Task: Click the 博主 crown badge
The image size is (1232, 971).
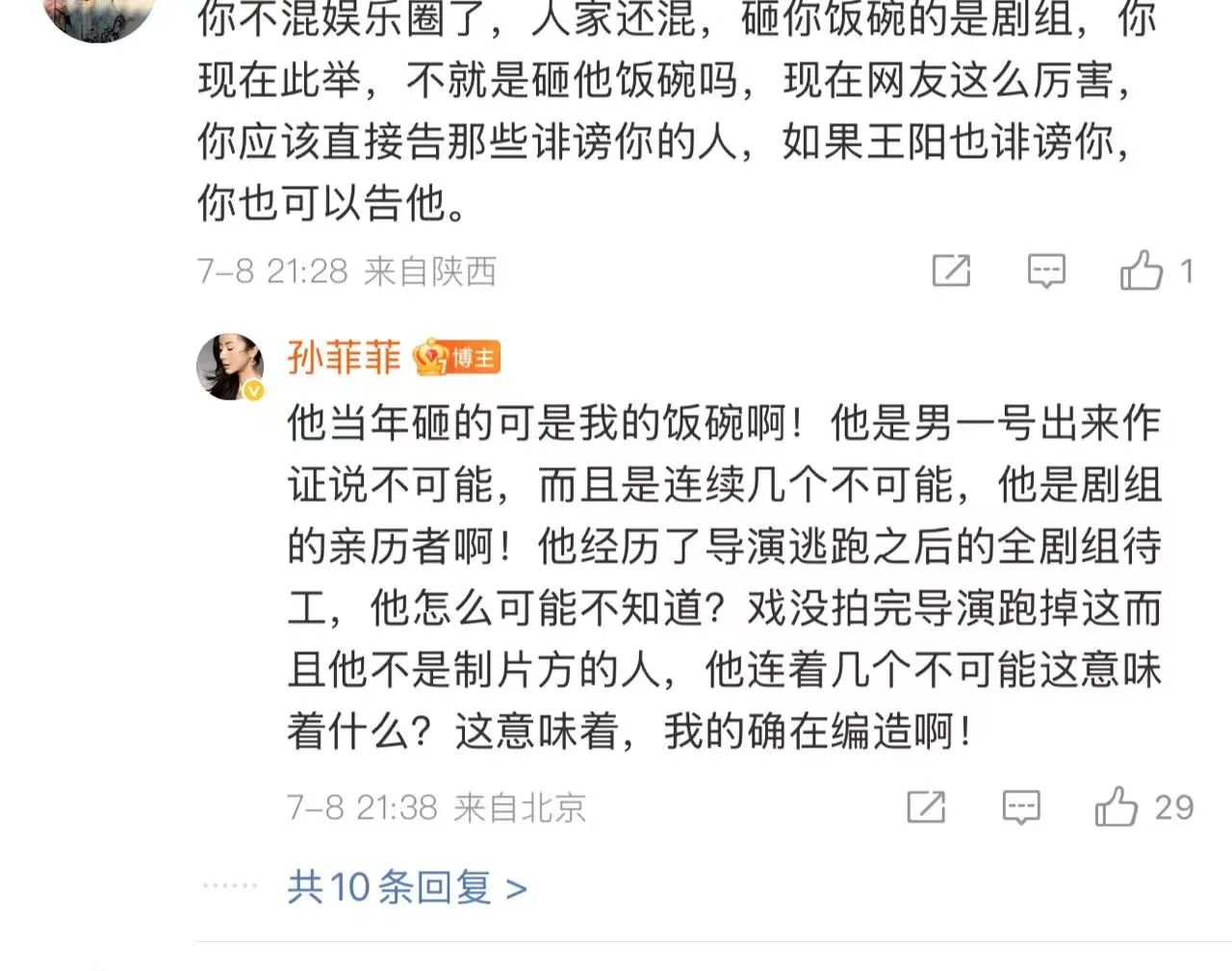Action: tap(456, 358)
